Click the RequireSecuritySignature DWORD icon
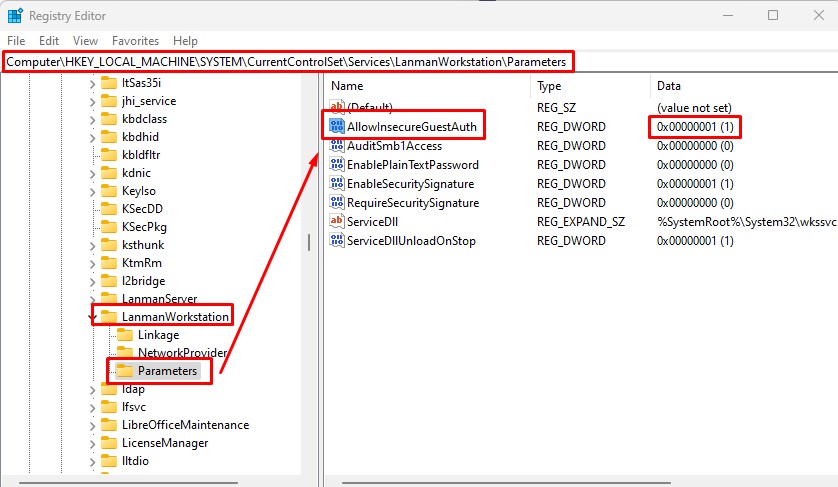 [x=337, y=202]
